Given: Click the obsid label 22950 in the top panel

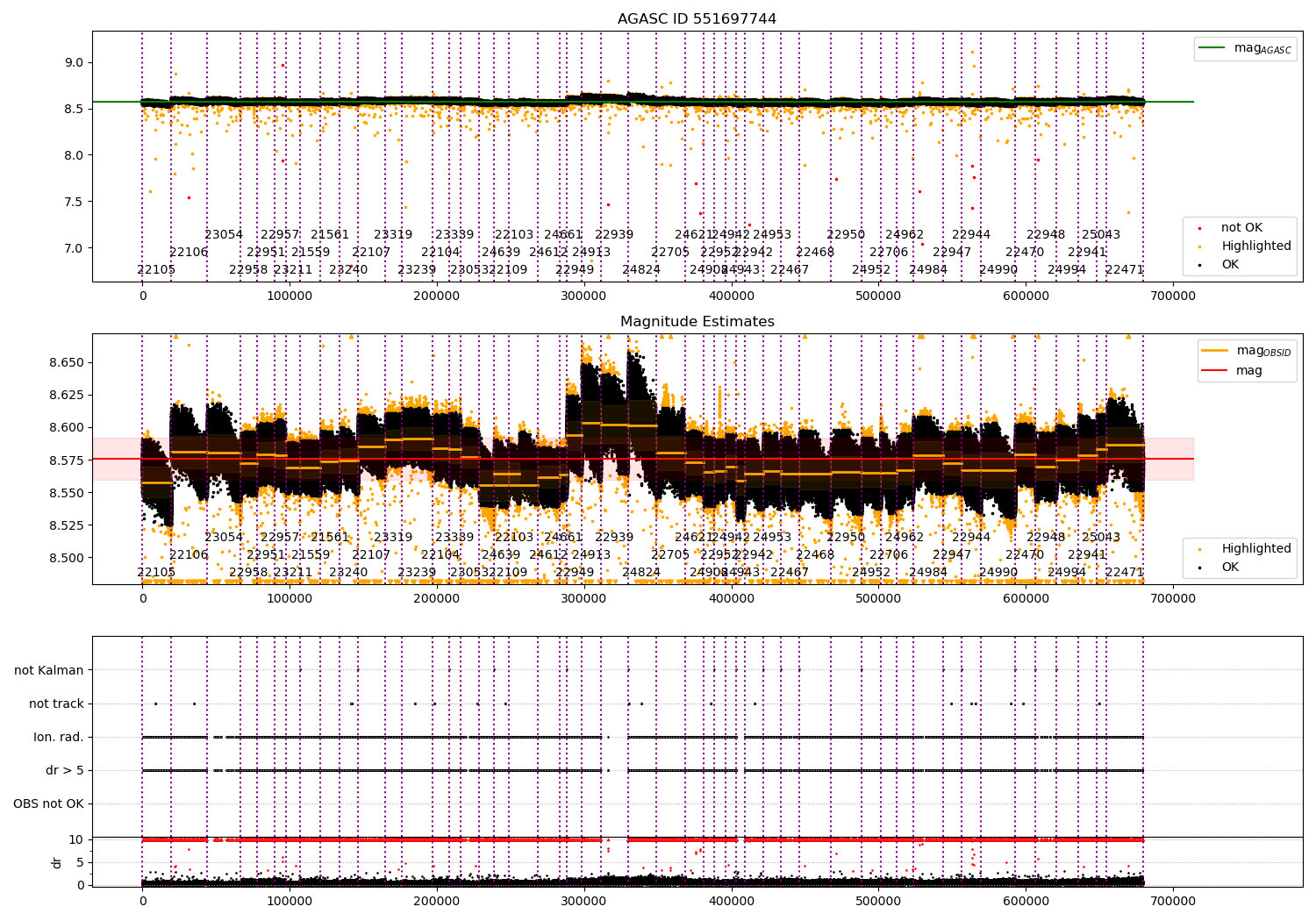Looking at the screenshot, I should (x=846, y=235).
